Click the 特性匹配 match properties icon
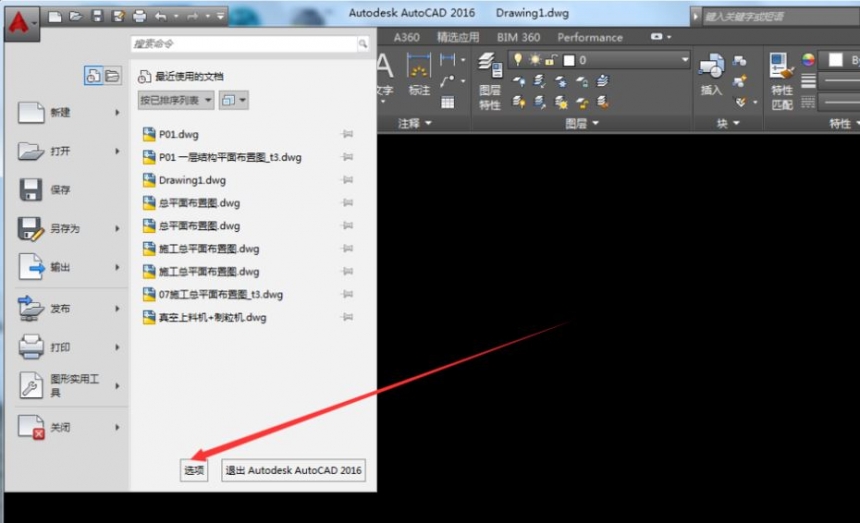The width and height of the screenshot is (860, 523). click(782, 81)
